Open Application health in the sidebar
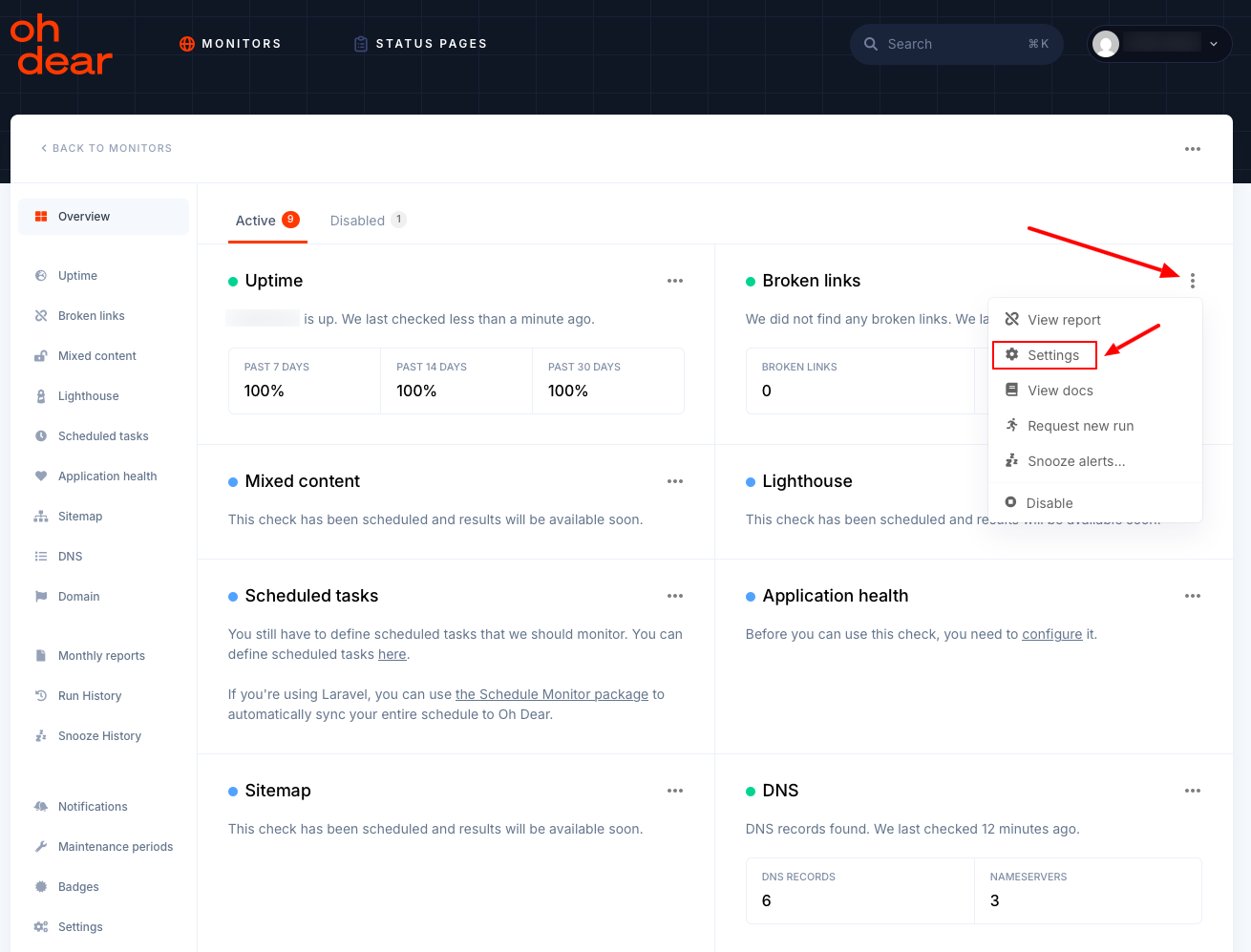 [107, 476]
